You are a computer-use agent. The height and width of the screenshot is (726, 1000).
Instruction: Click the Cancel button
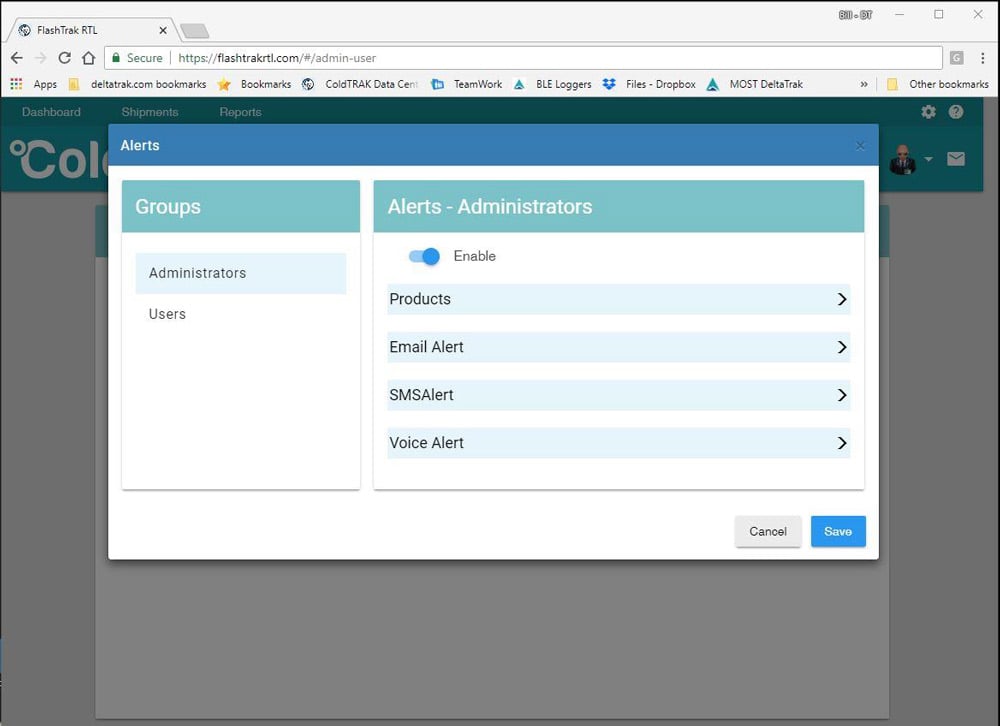pos(768,531)
